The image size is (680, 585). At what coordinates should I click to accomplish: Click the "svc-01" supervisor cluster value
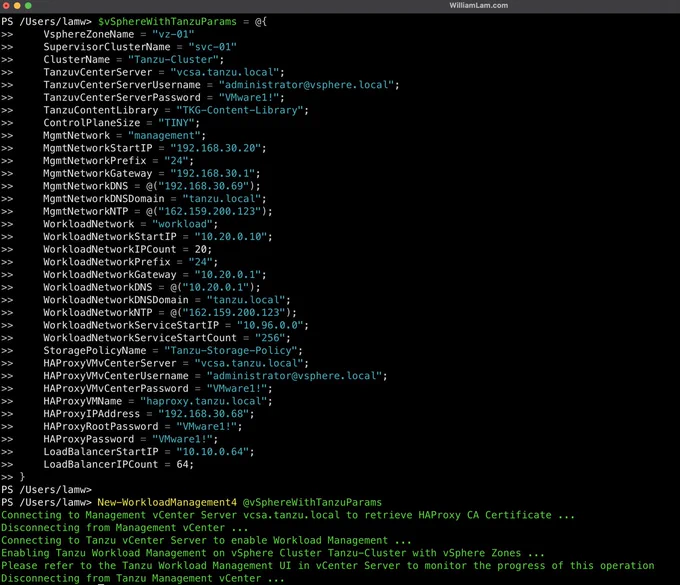click(x=212, y=47)
